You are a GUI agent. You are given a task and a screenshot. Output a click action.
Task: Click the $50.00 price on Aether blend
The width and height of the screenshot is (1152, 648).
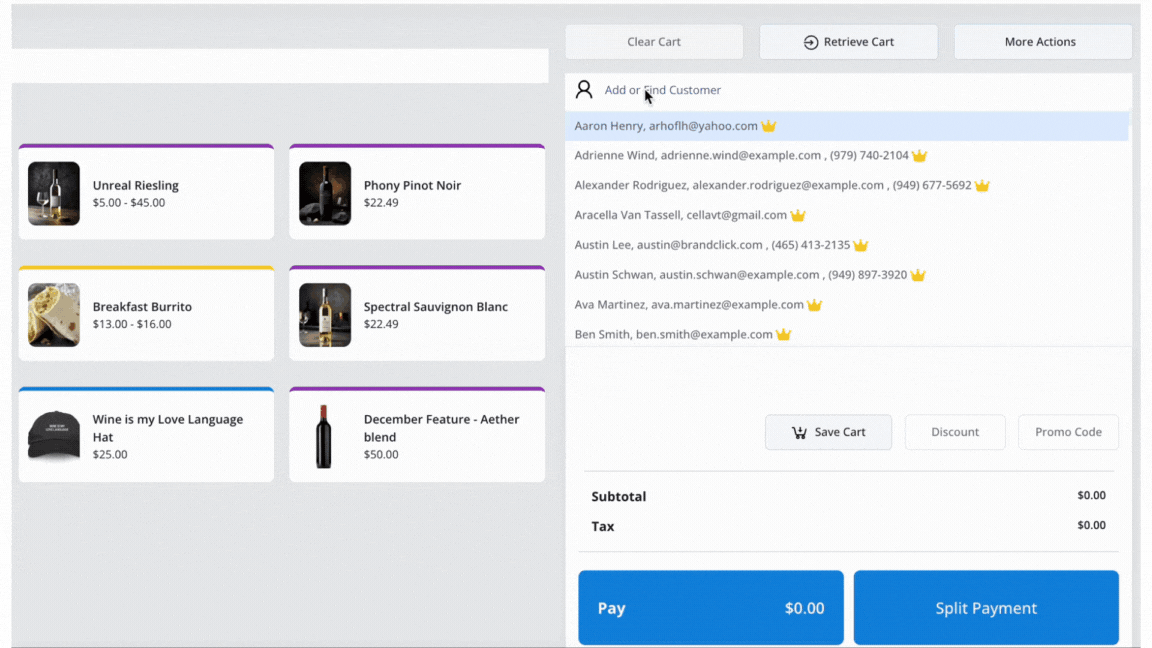point(381,454)
